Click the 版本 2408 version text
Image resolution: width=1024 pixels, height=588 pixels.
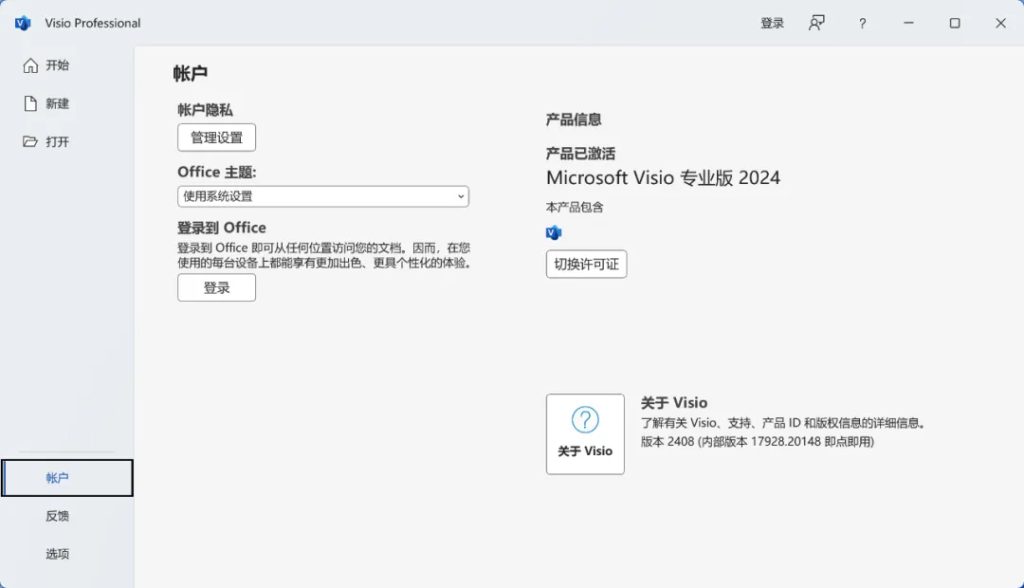(757, 442)
